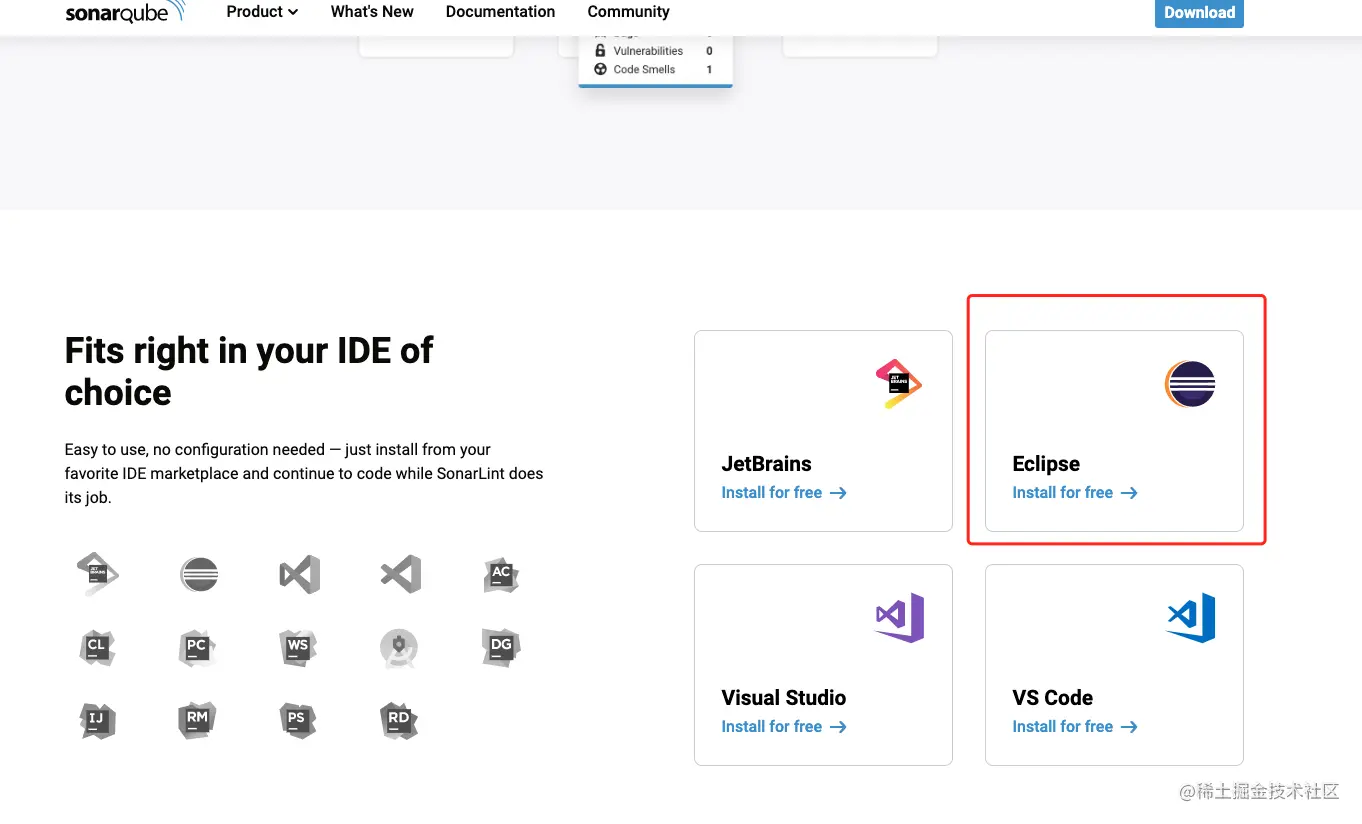
Task: Click the PyCharm (PC) icon
Action: coord(199,647)
